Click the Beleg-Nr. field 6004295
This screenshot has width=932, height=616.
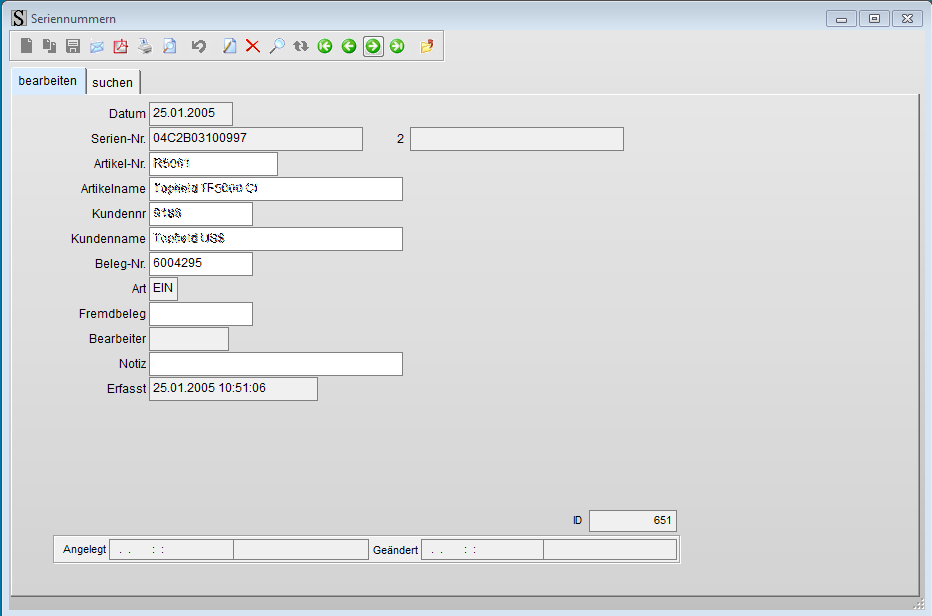201,263
